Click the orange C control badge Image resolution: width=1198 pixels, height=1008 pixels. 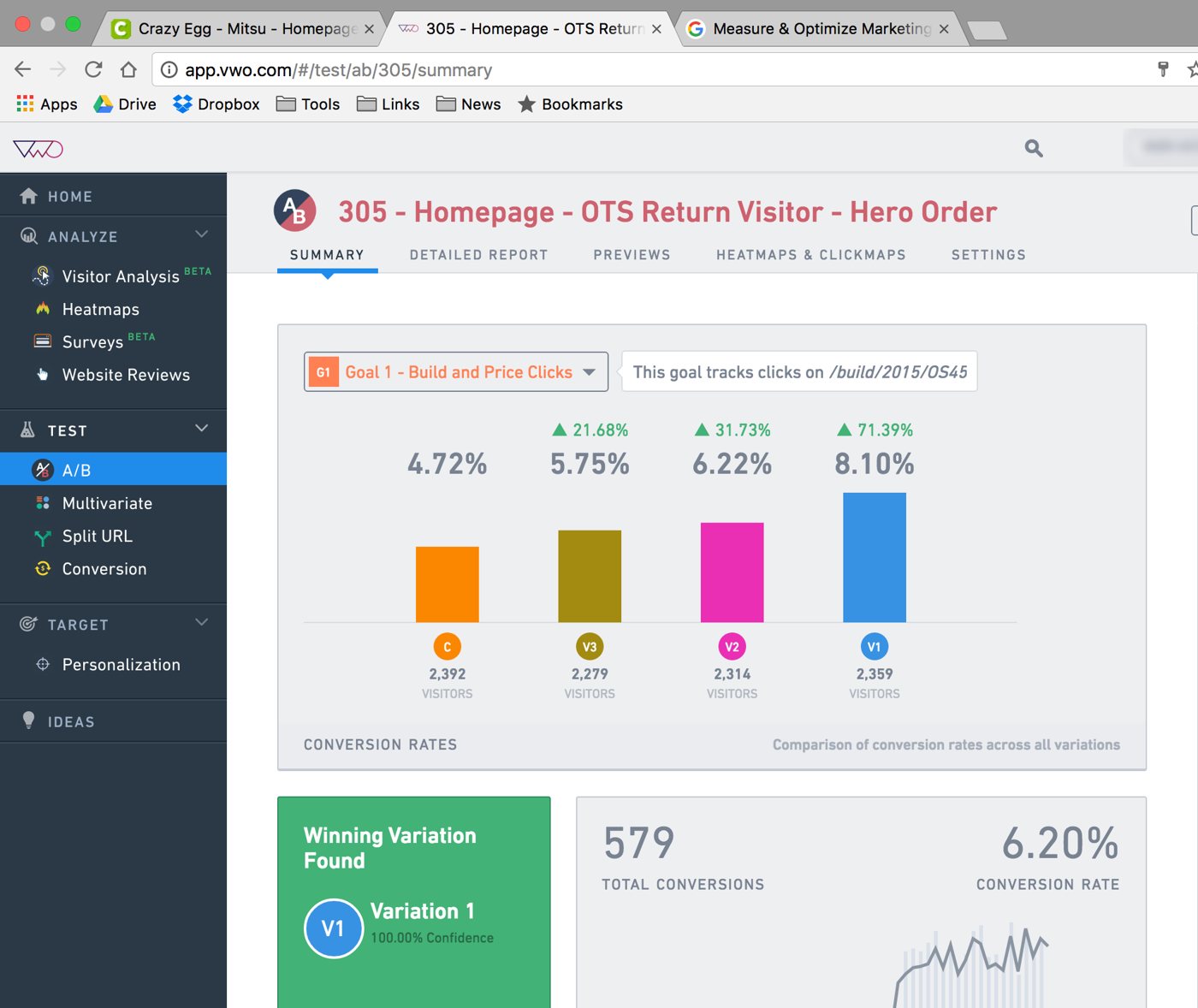click(x=447, y=647)
